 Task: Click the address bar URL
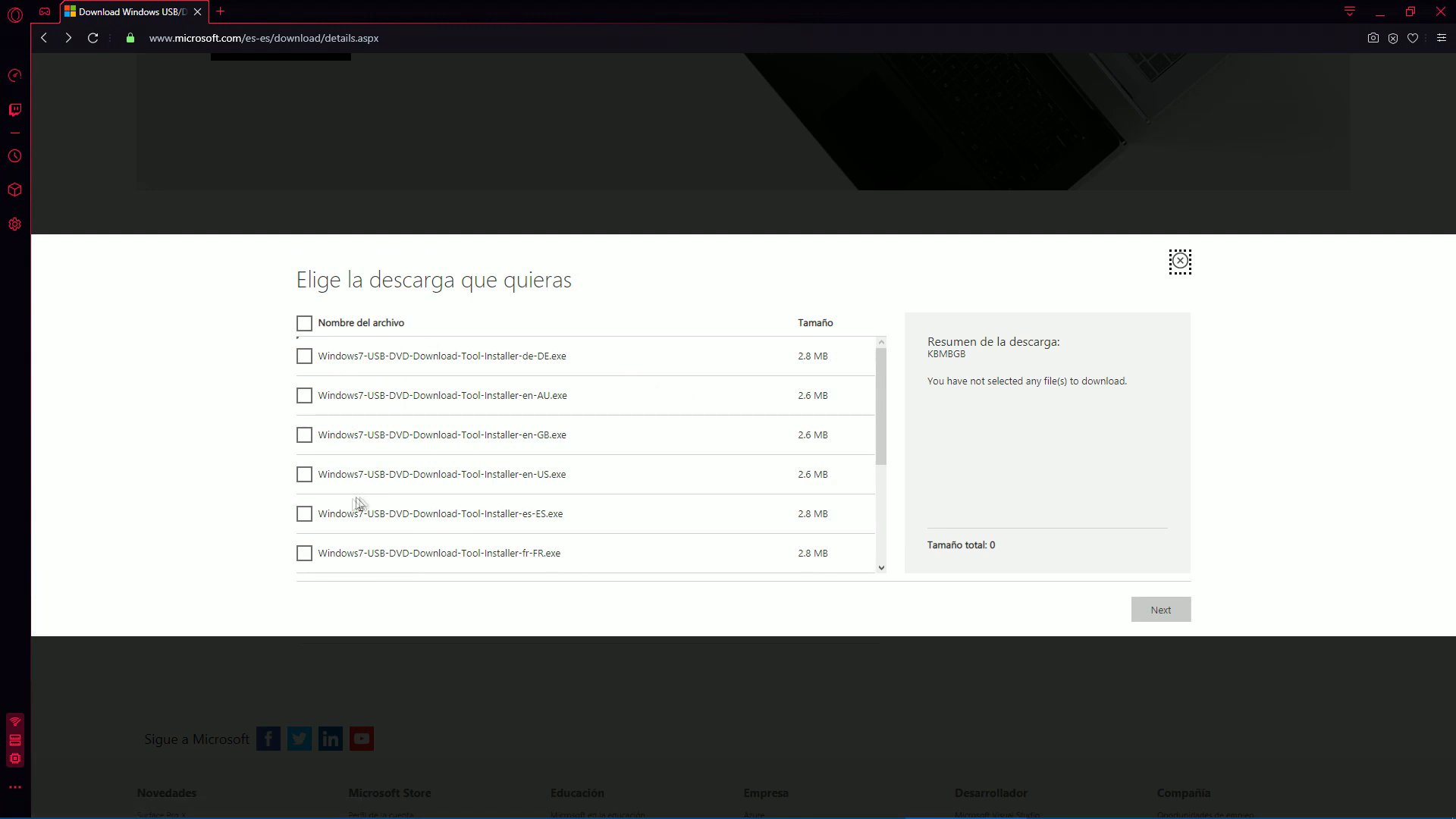[x=264, y=38]
